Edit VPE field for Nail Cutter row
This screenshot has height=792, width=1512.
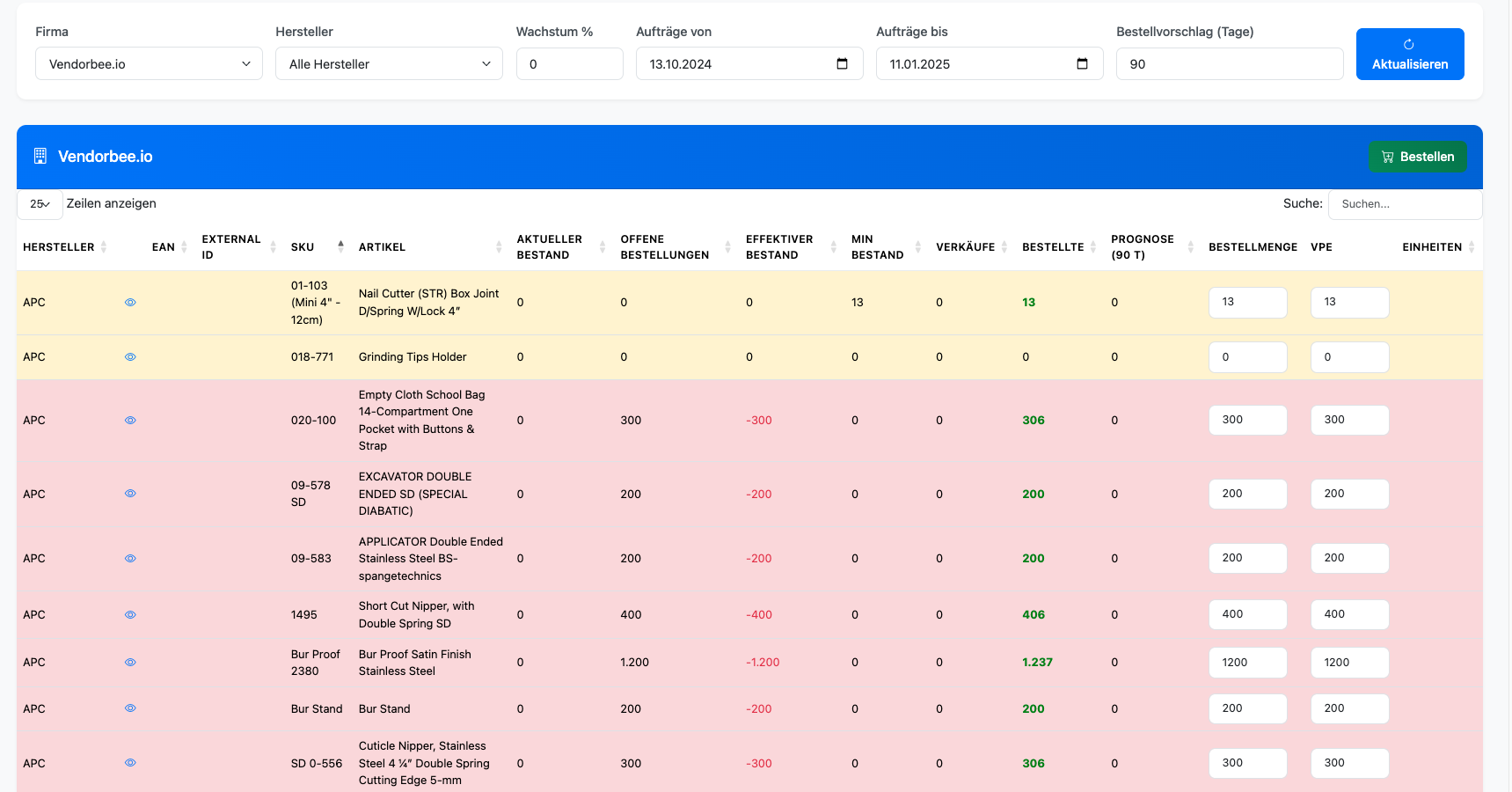[1349, 302]
